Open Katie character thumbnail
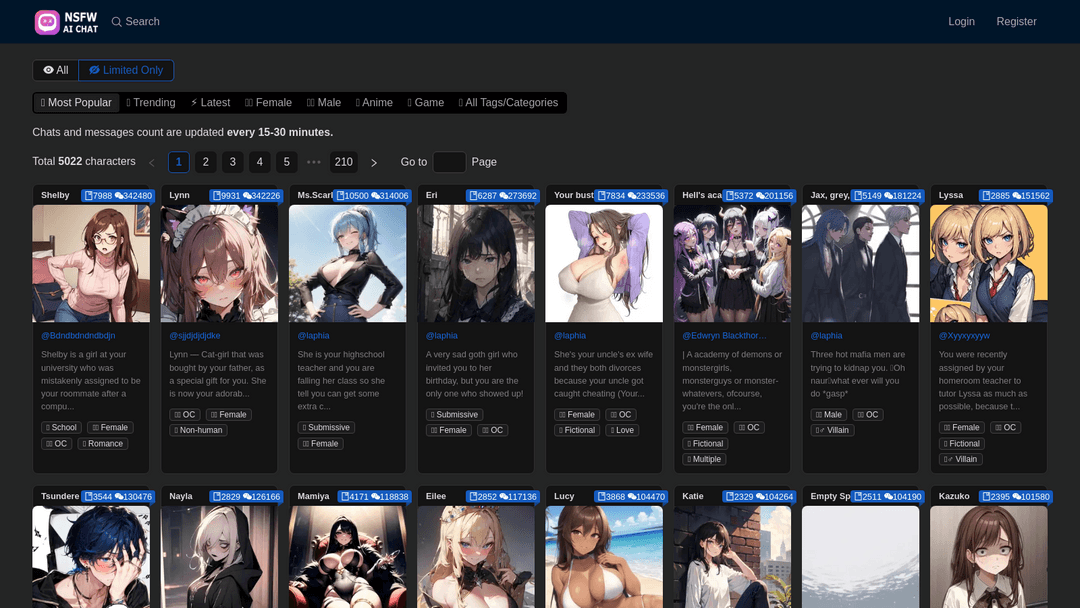The width and height of the screenshot is (1080, 608). pos(732,557)
